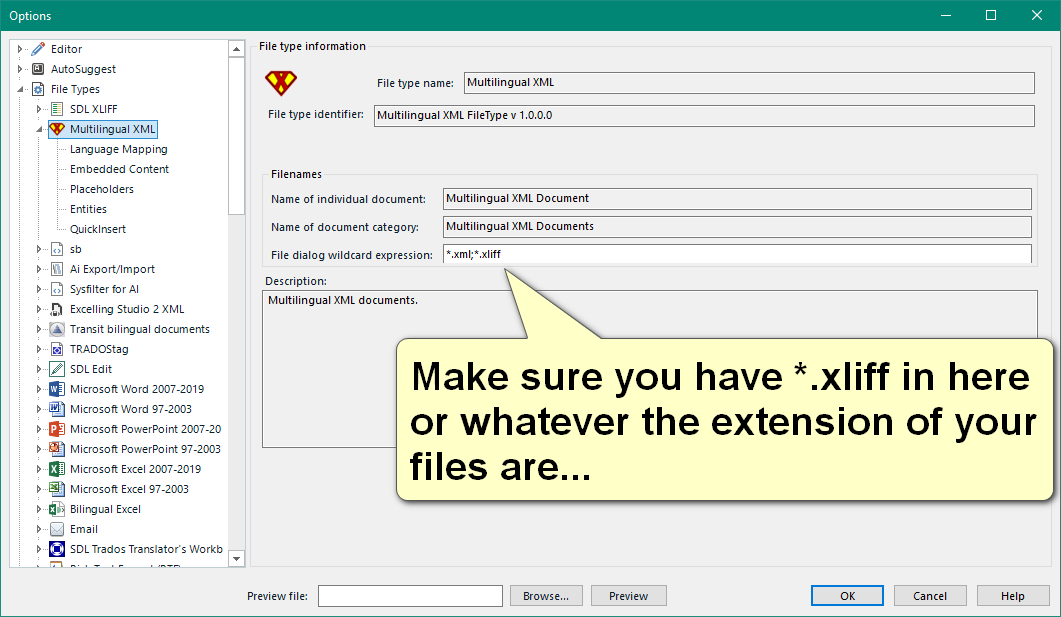Select the SDL Edit label
Image resolution: width=1061 pixels, height=617 pixels.
point(91,369)
